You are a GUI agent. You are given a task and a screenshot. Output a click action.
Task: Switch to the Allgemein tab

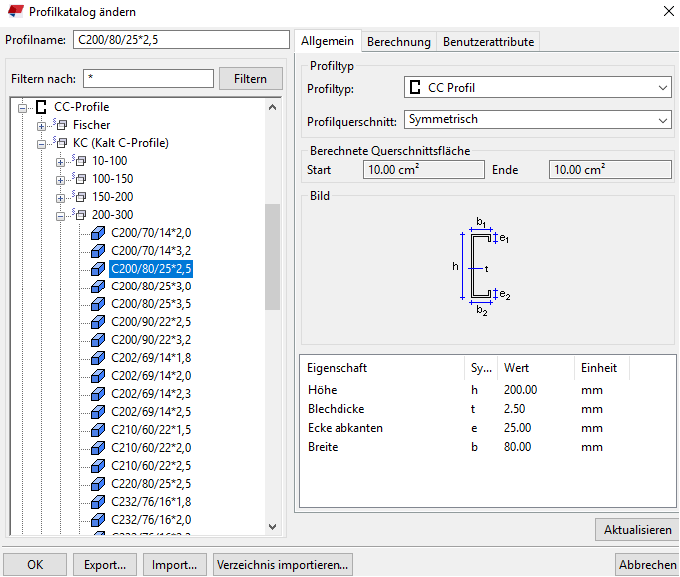point(327,41)
